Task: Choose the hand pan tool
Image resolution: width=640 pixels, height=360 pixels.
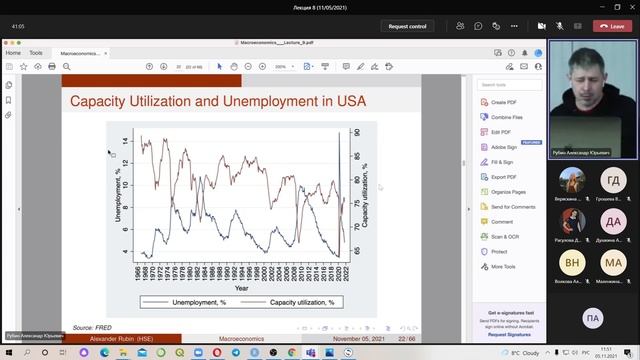Action: click(234, 67)
